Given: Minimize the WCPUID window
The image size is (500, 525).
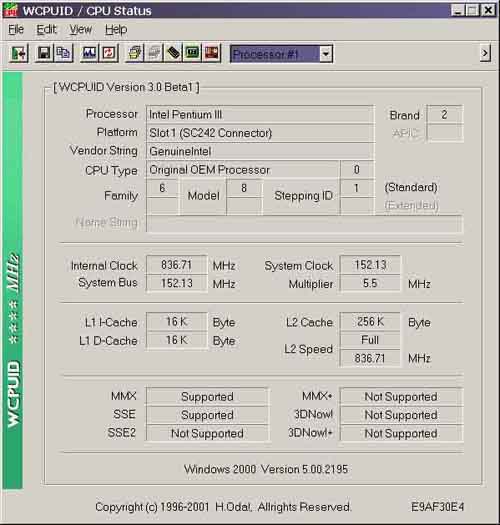Looking at the screenshot, I should (x=458, y=10).
